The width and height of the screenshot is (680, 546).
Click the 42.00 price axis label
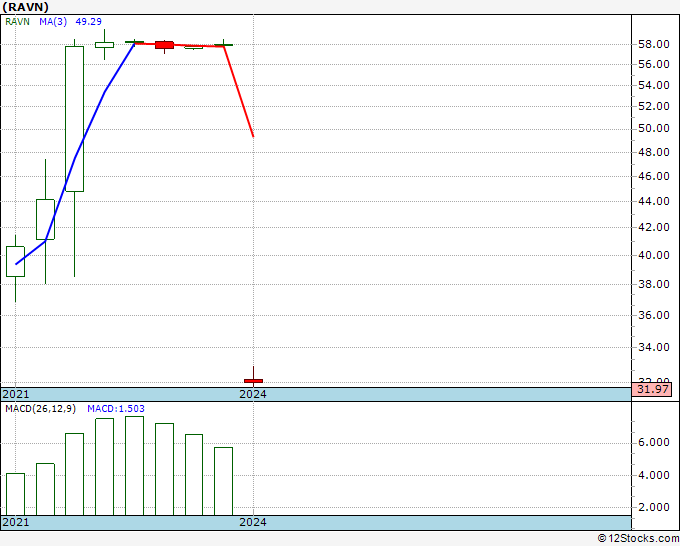pos(654,227)
